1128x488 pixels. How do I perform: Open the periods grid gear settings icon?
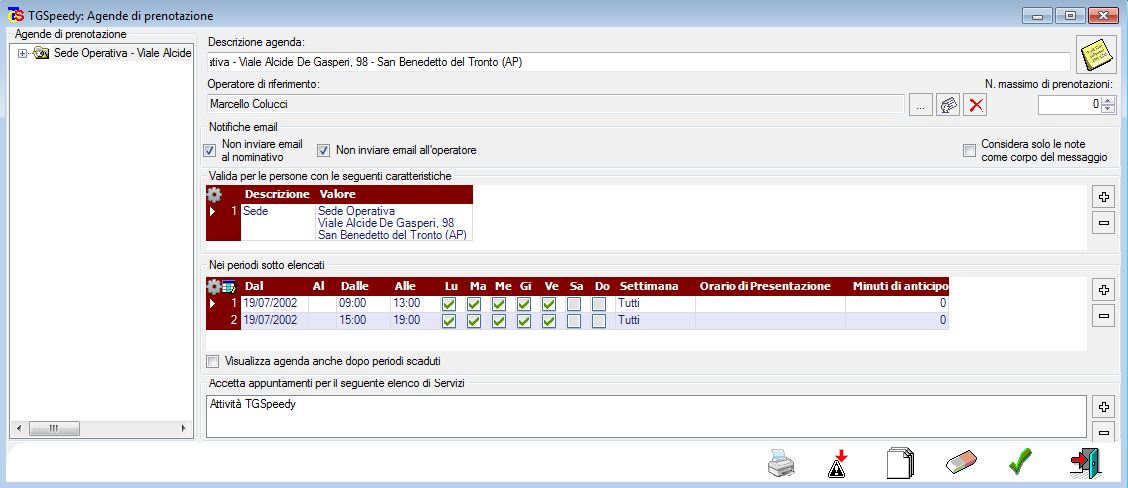pos(214,286)
